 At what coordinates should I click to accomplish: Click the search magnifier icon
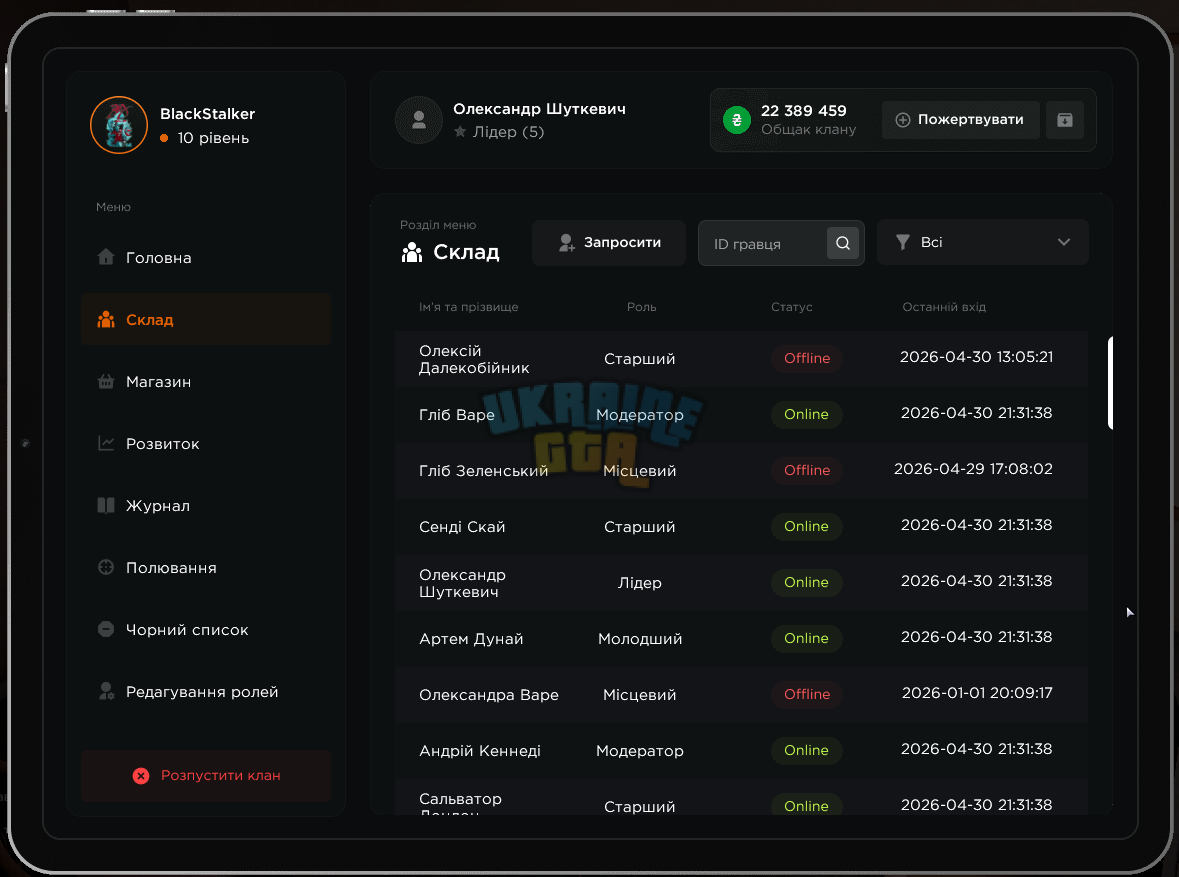click(x=843, y=243)
